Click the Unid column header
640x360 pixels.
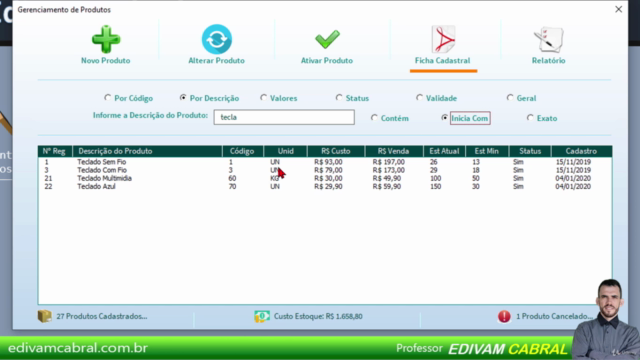(x=286, y=151)
